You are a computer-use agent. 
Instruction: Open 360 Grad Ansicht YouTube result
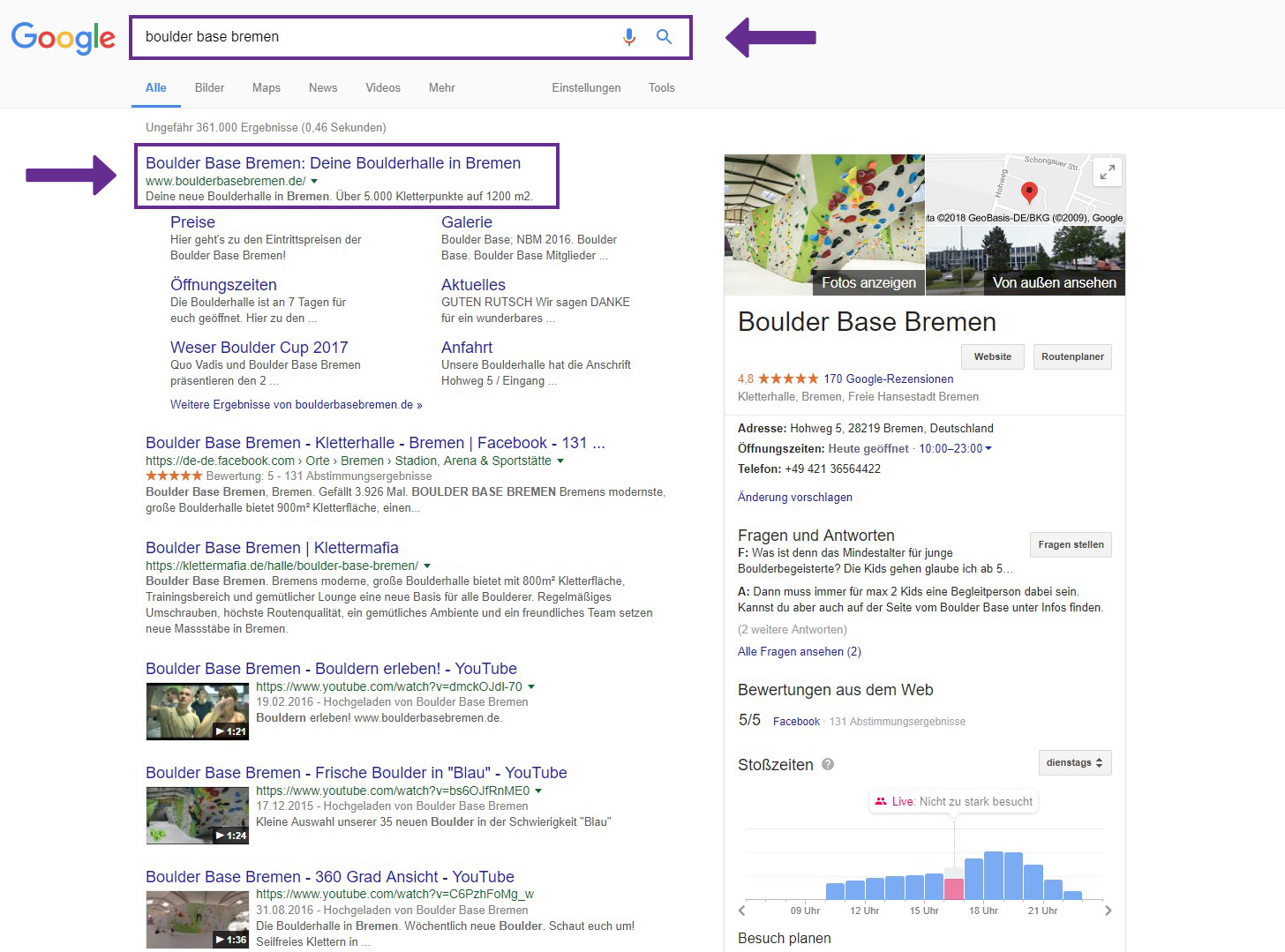(x=329, y=877)
